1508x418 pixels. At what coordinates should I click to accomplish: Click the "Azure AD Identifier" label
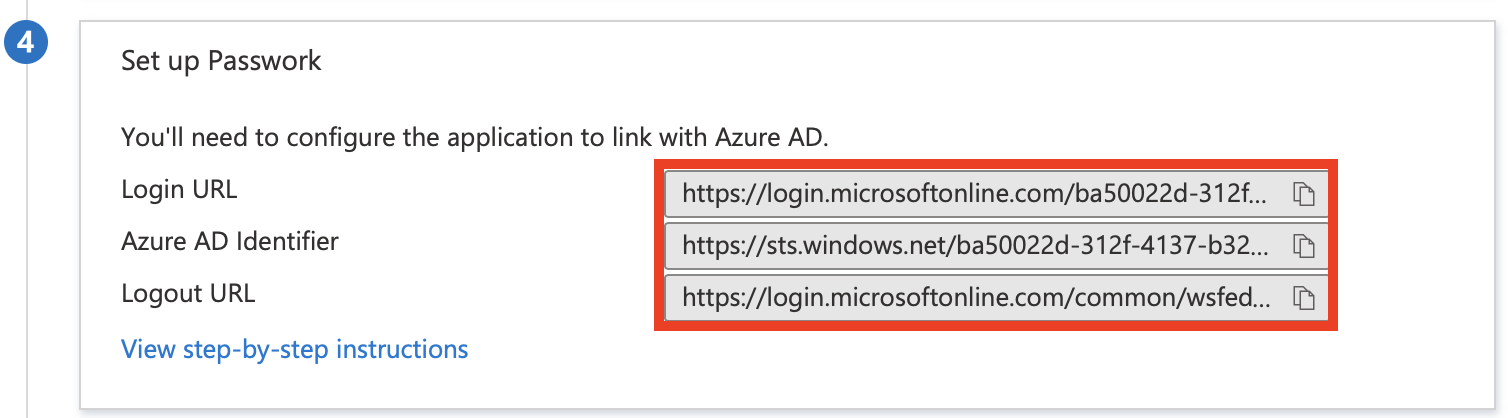229,241
